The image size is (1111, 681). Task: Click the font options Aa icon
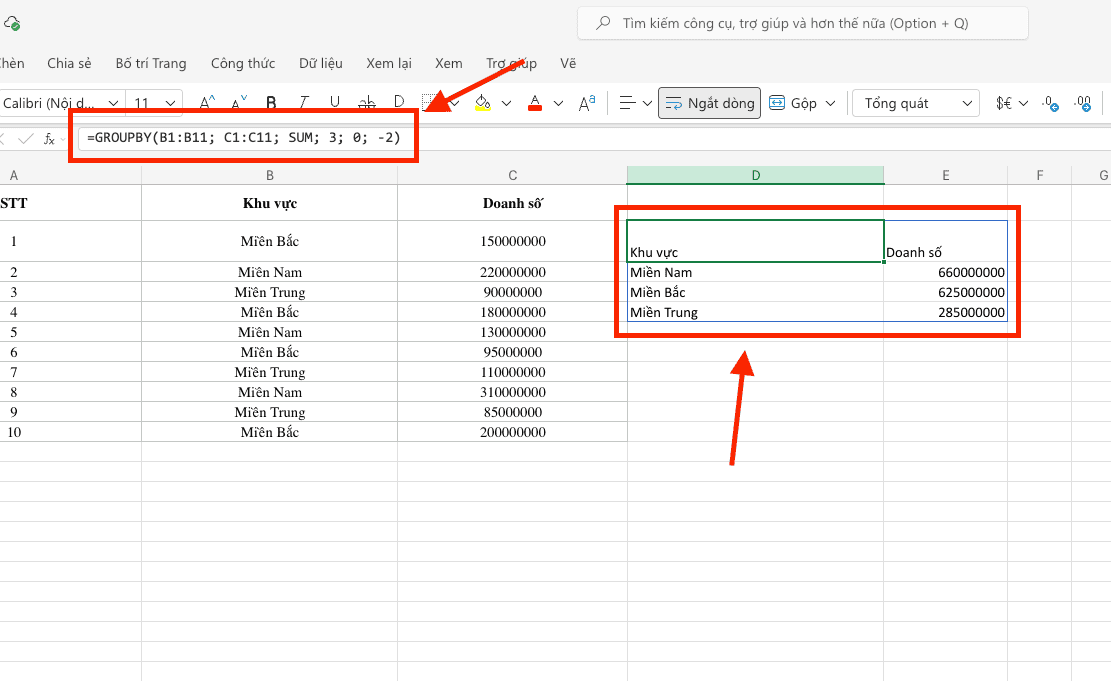tap(587, 103)
